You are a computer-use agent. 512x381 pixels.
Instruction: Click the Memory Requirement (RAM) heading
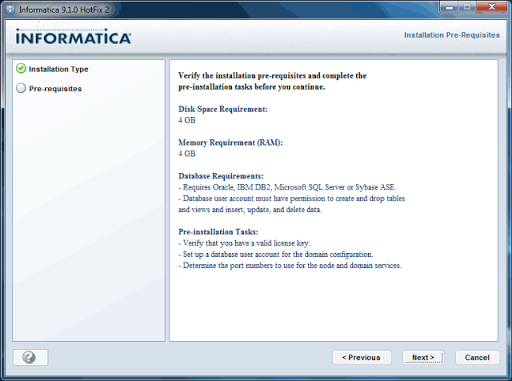coord(231,143)
